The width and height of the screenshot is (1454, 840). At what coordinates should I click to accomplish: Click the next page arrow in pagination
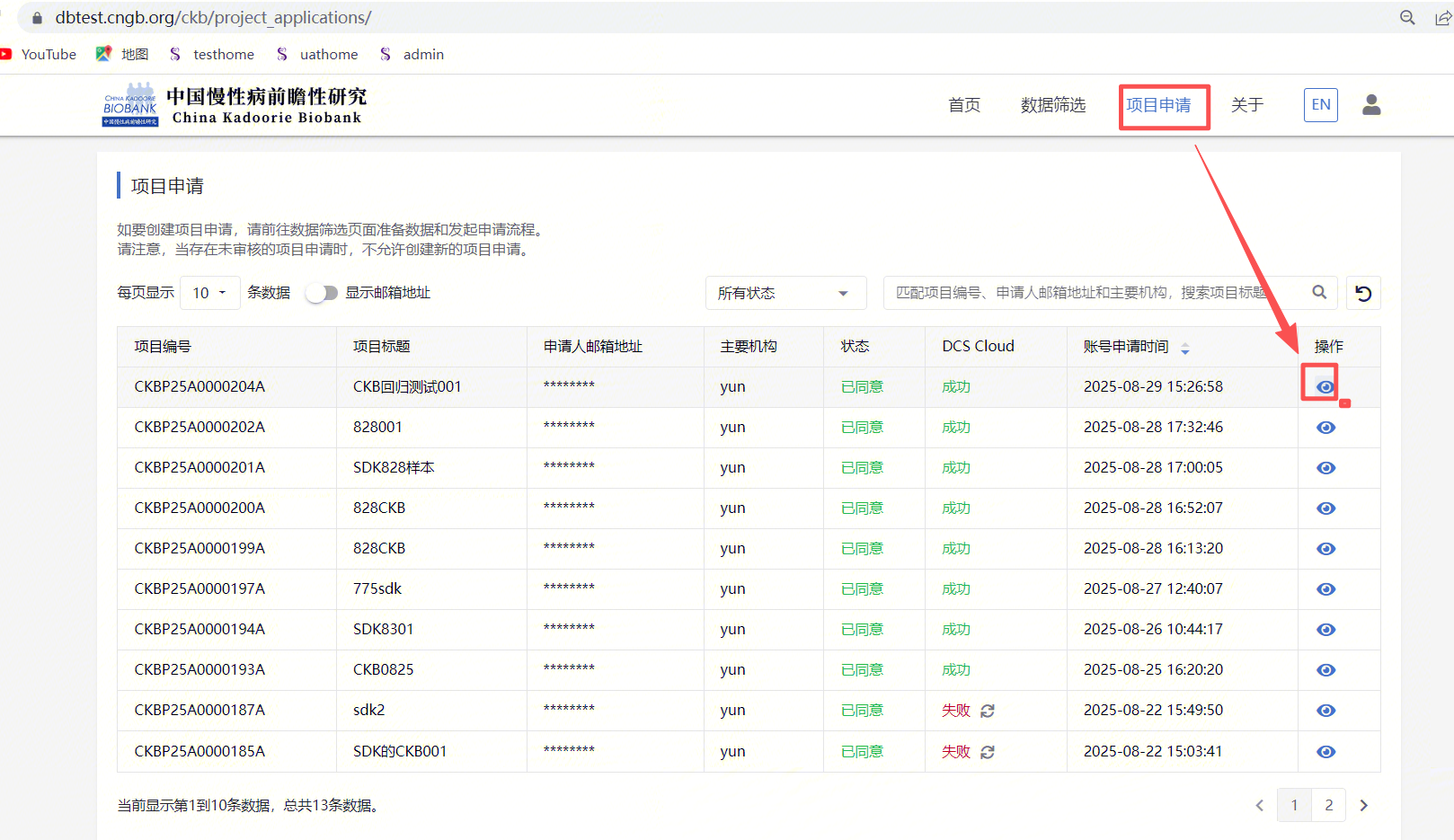click(1363, 805)
